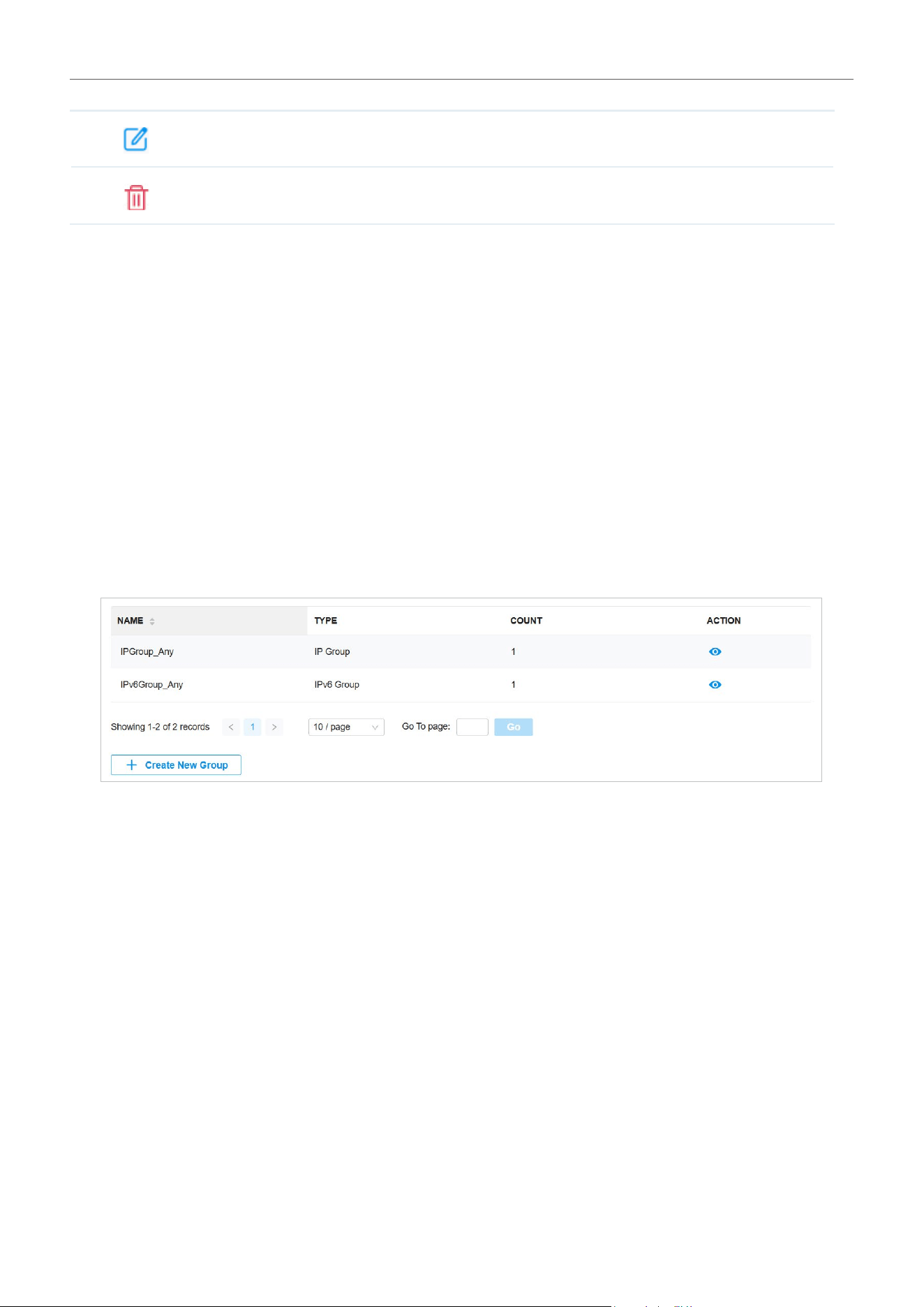Click the TYPE column header
Screen dimensions: 924x1307
click(325, 621)
